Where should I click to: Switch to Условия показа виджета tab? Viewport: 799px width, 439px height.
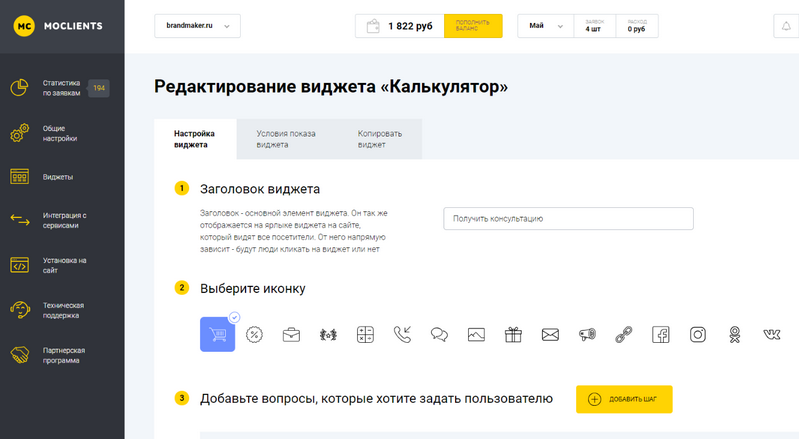tap(286, 139)
